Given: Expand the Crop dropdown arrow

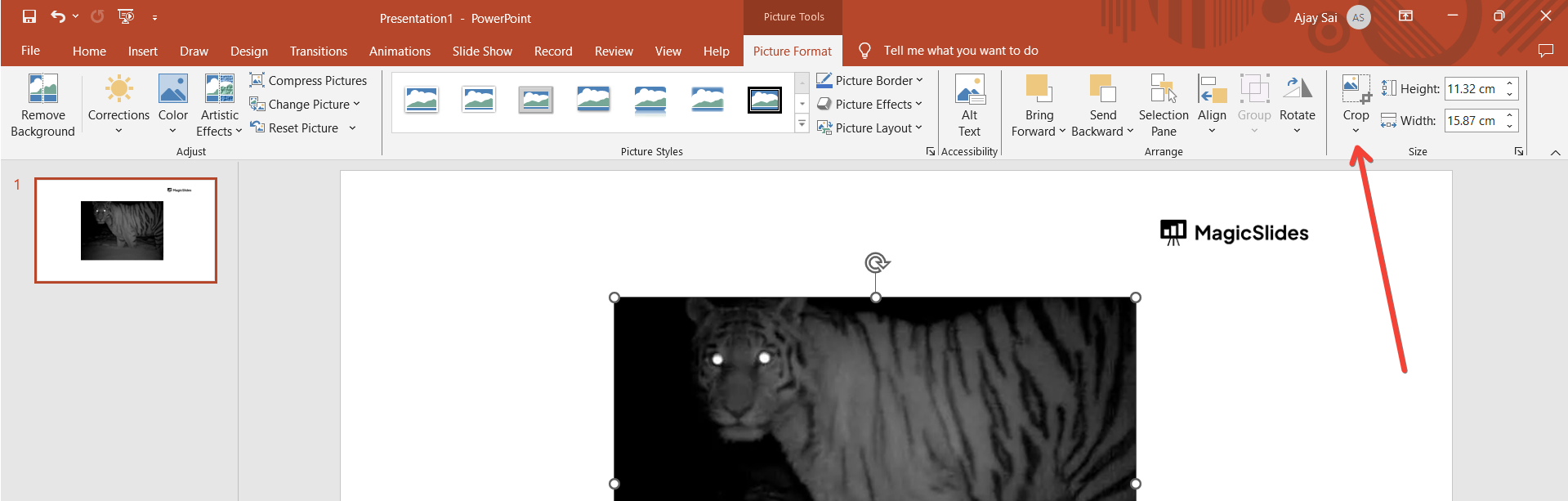Looking at the screenshot, I should (1356, 131).
